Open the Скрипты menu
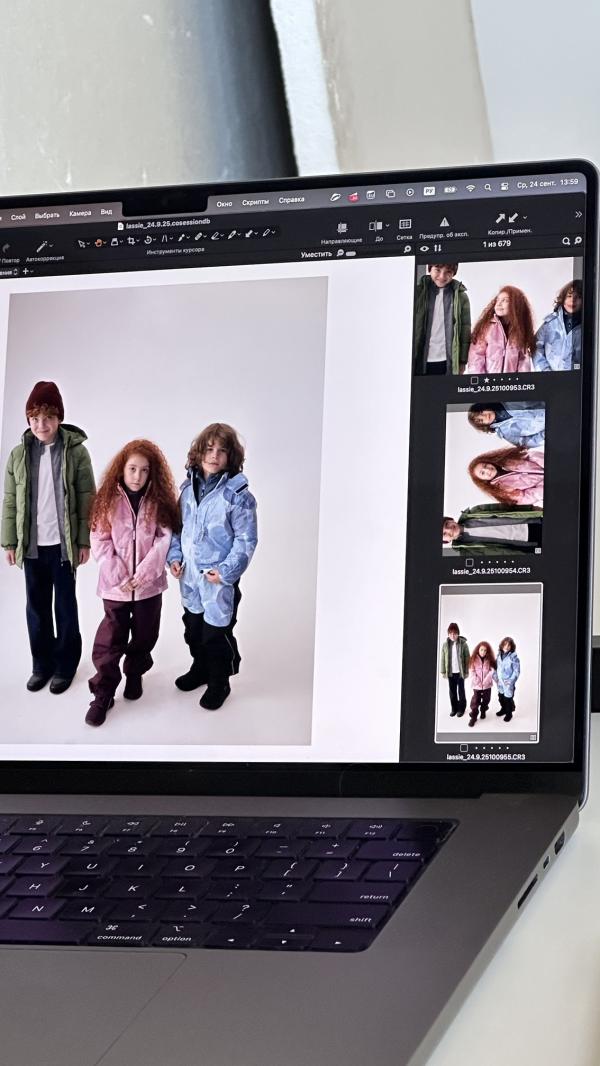The image size is (600, 1066). 255,202
